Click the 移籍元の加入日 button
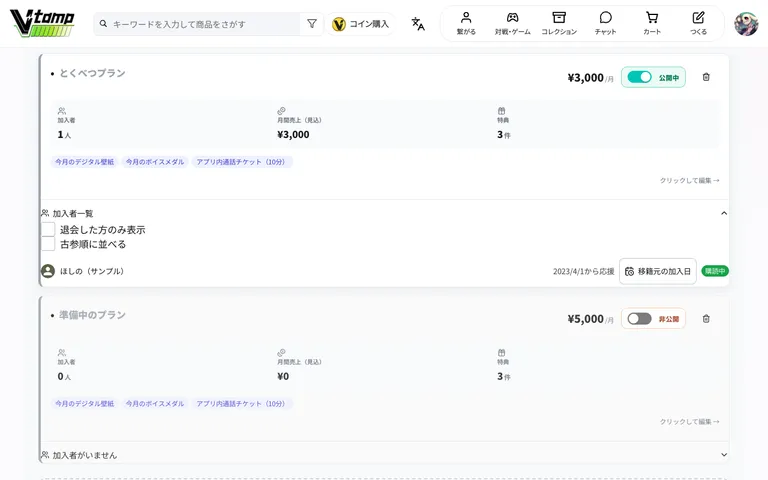The width and height of the screenshot is (768, 480). (x=658, y=271)
